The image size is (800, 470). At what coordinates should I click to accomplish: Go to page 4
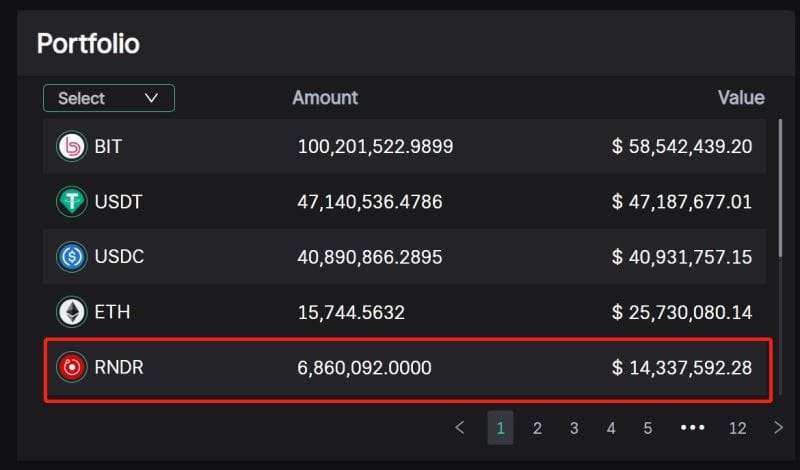pyautogui.click(x=611, y=428)
